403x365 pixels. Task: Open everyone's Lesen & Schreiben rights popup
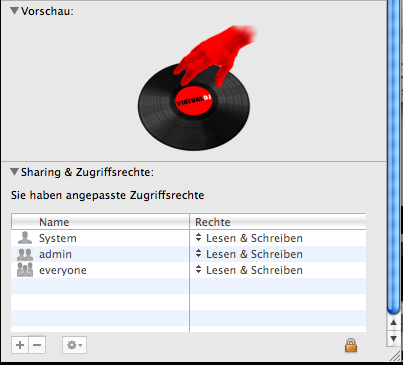point(249,270)
